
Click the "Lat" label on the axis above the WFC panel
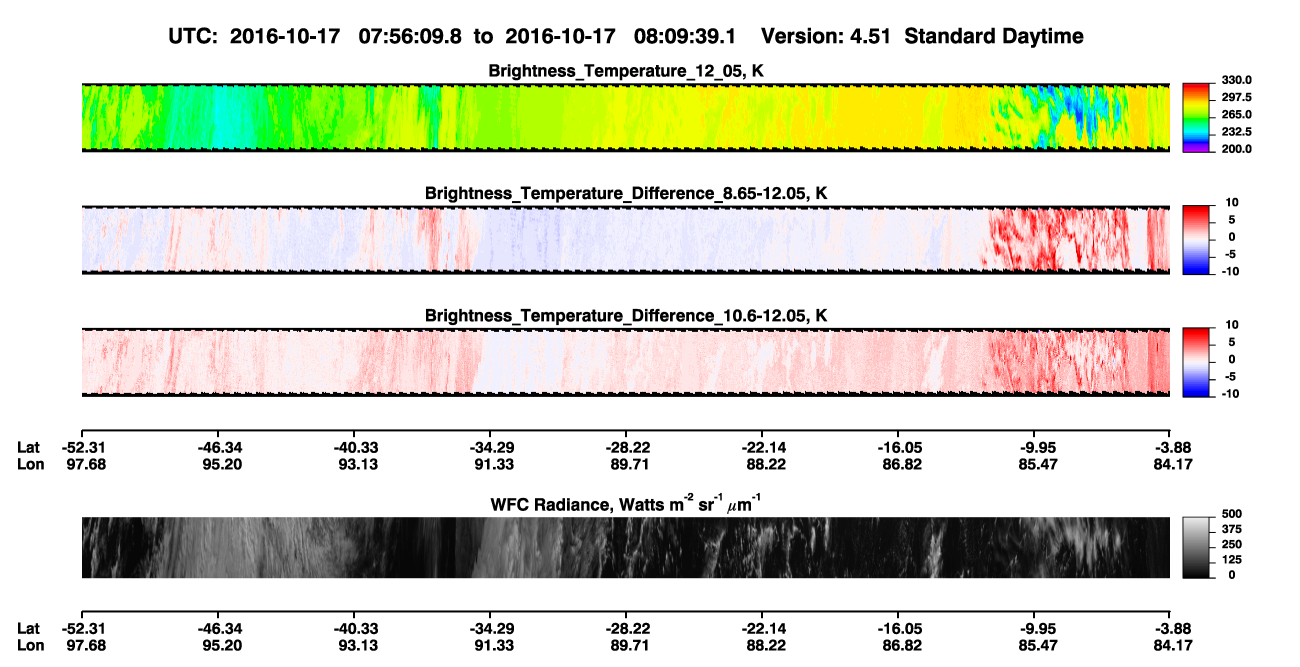pos(29,448)
